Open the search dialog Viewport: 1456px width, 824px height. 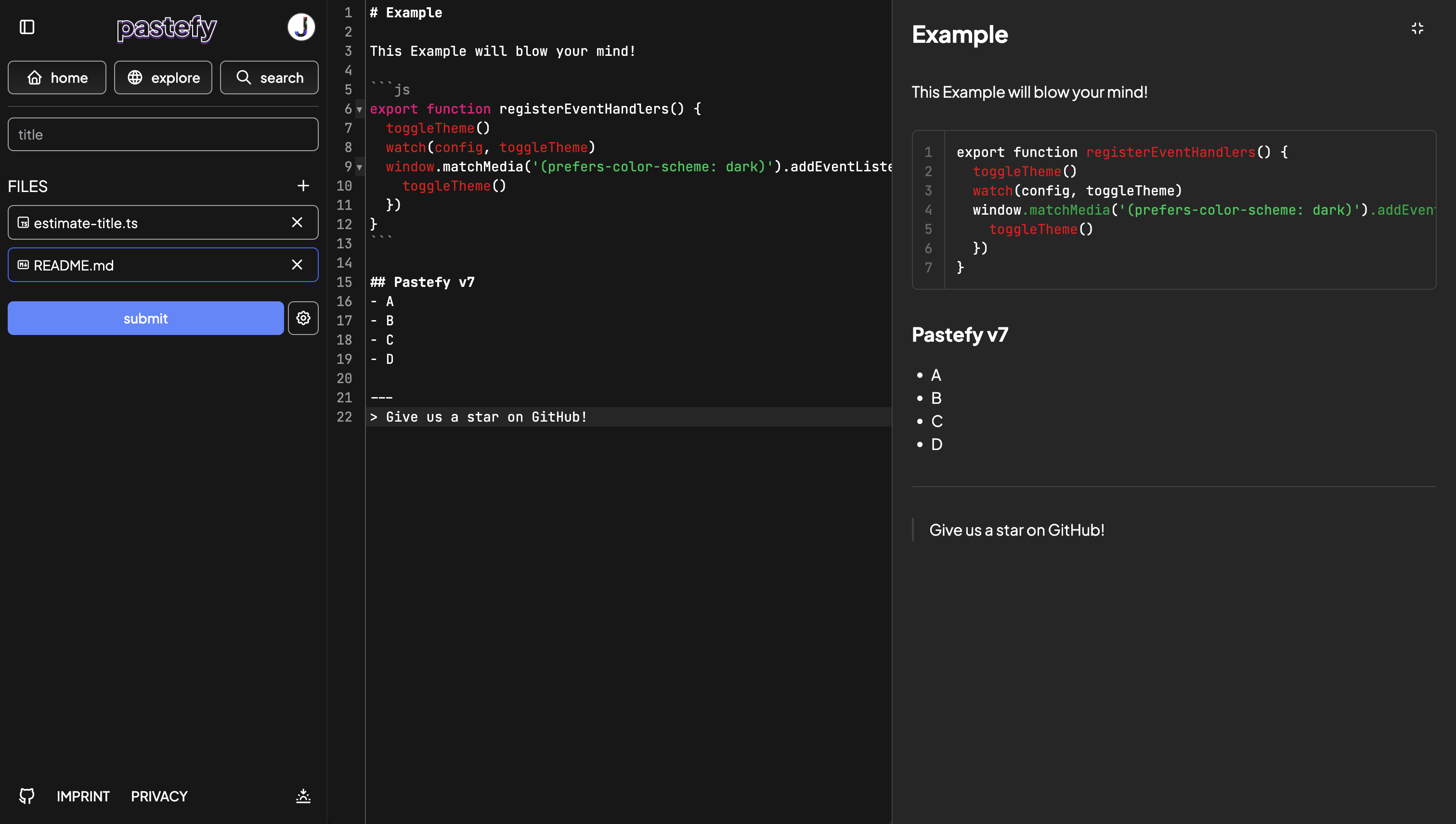click(x=270, y=77)
